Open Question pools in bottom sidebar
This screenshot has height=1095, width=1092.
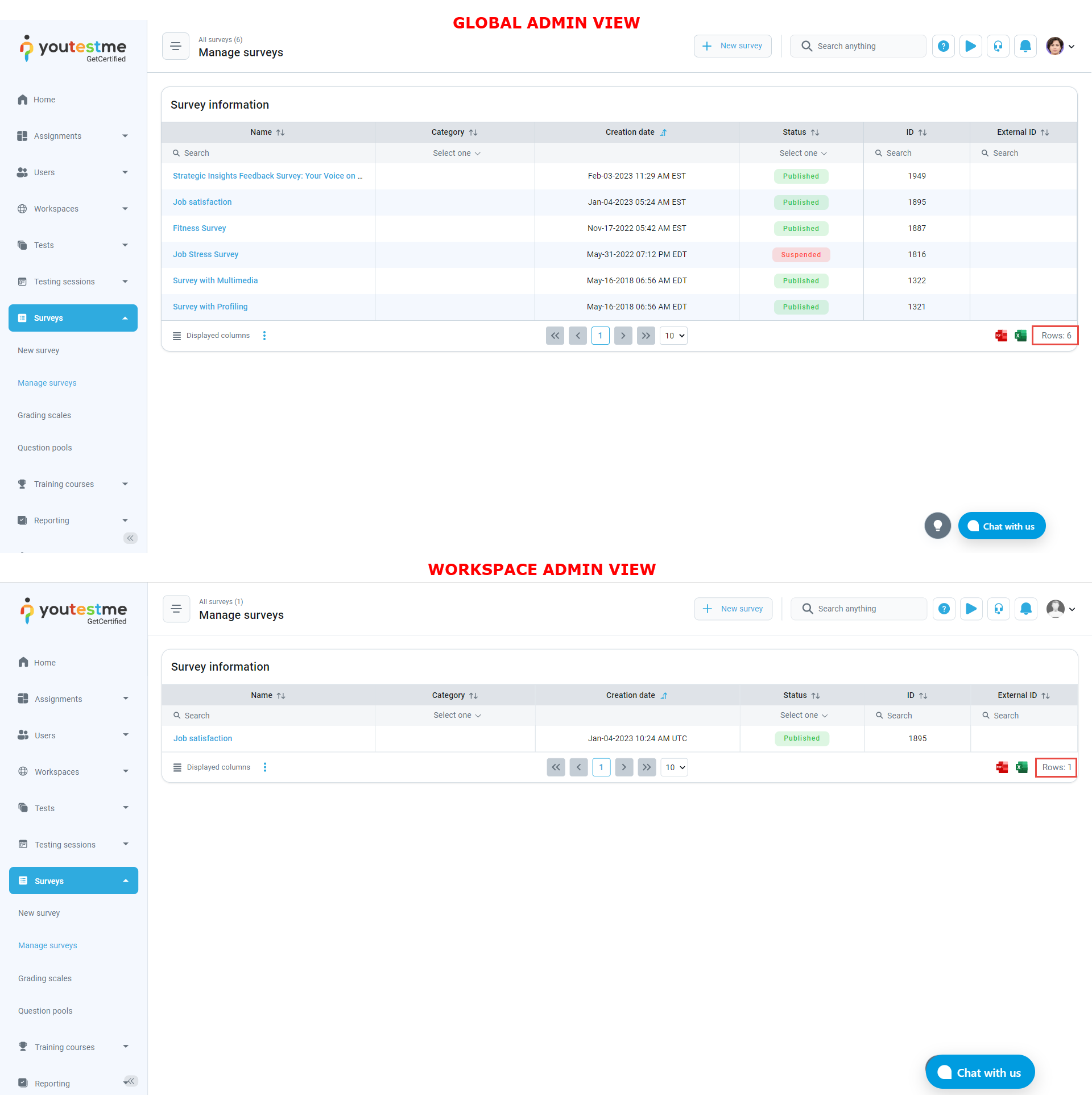(45, 1011)
